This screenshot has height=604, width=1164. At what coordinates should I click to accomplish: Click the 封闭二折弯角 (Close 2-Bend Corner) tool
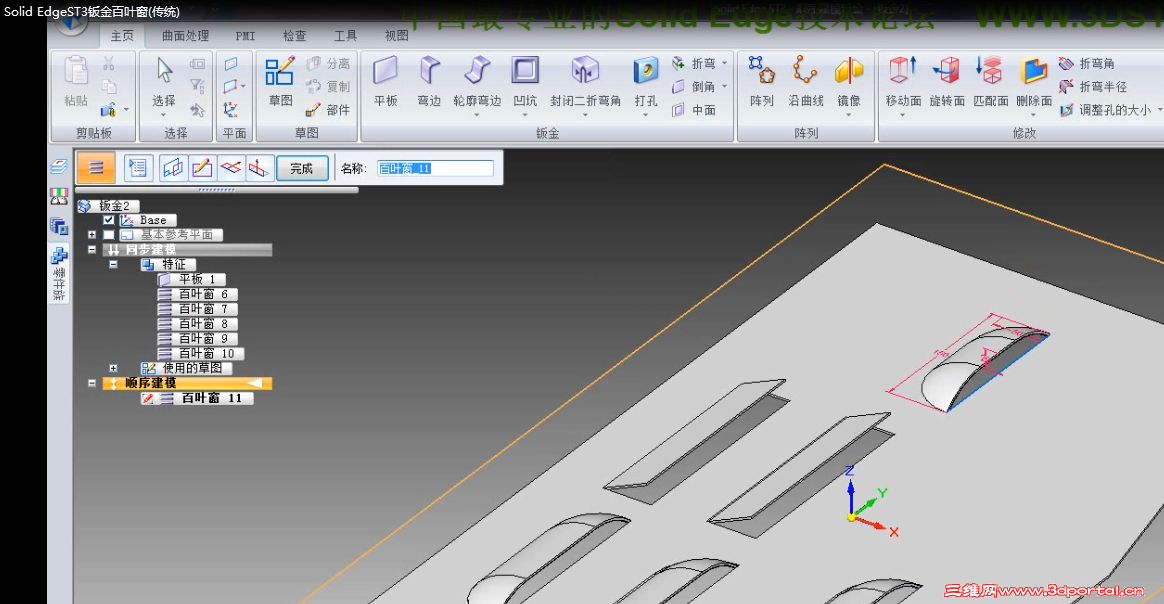click(x=585, y=80)
